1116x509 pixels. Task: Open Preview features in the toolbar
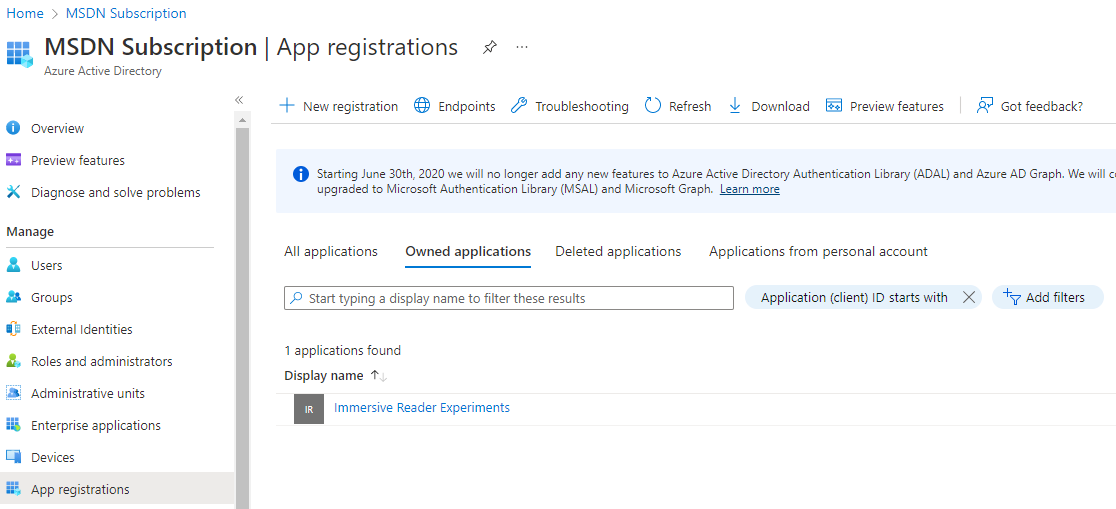885,106
